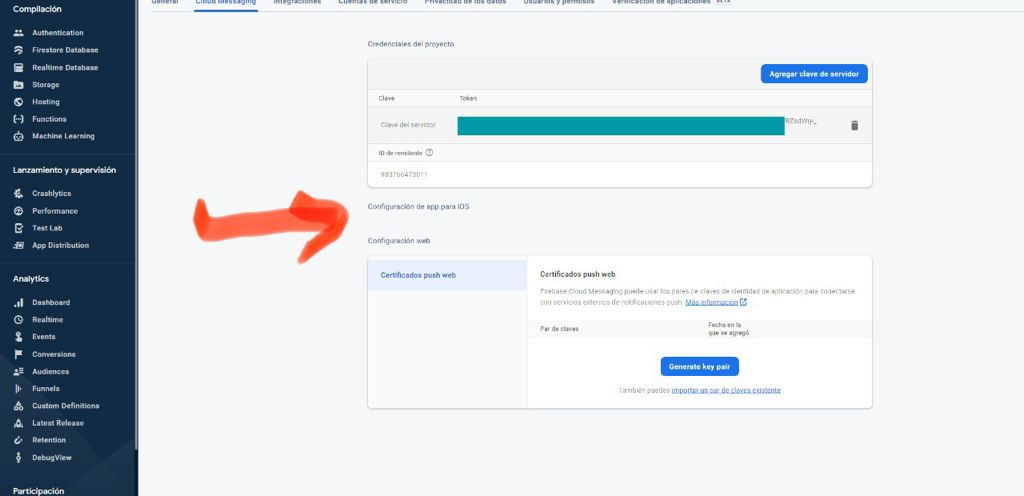Switch to the Integraciones tab
The image size is (1024, 496).
pos(298,3)
